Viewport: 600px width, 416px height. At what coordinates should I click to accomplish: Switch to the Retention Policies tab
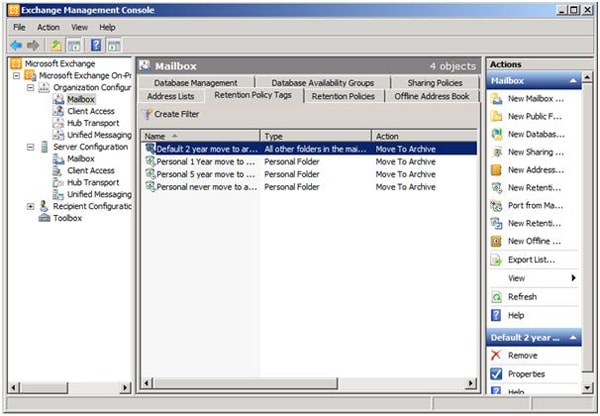coord(343,96)
